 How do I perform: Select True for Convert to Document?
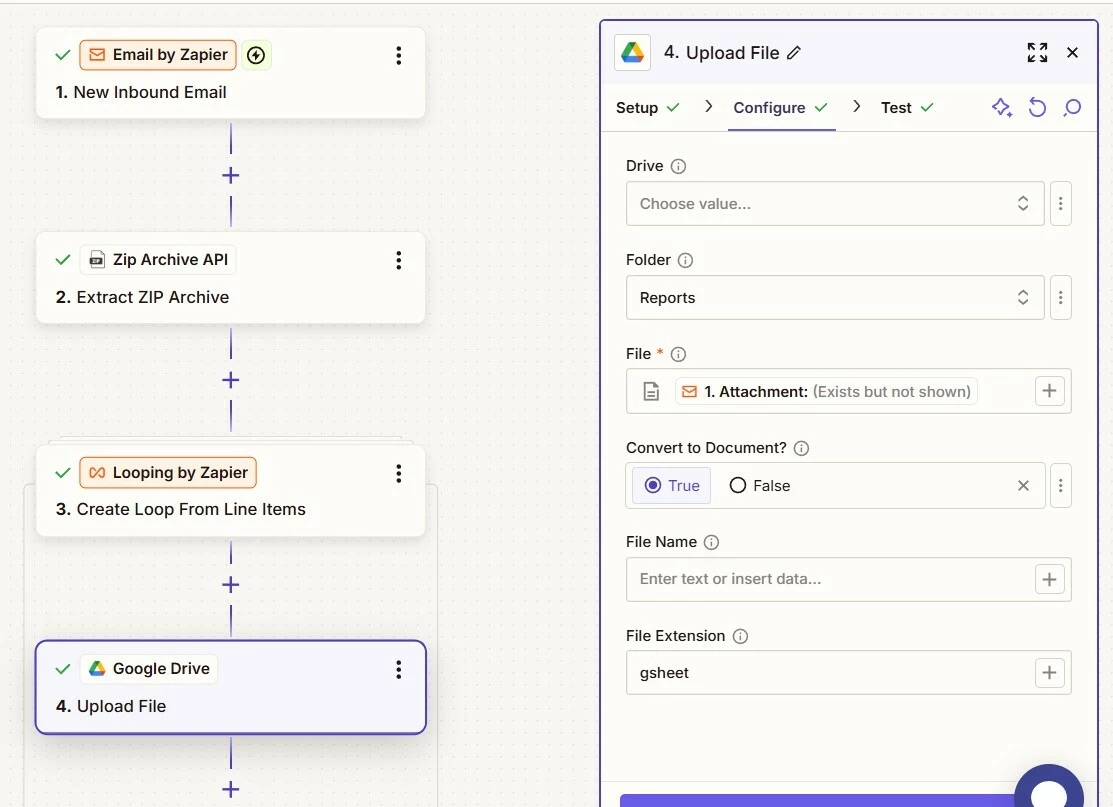pyautogui.click(x=671, y=485)
